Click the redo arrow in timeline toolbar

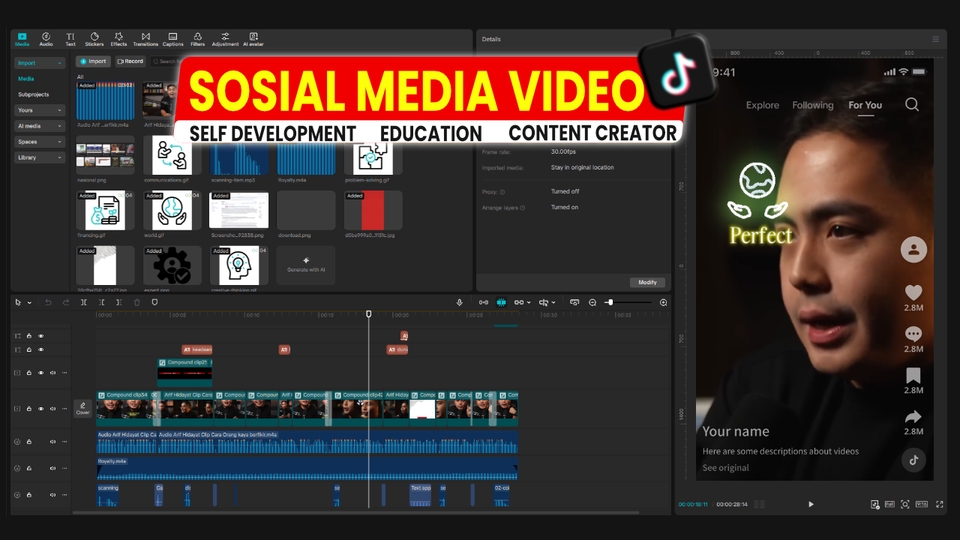coord(66,302)
